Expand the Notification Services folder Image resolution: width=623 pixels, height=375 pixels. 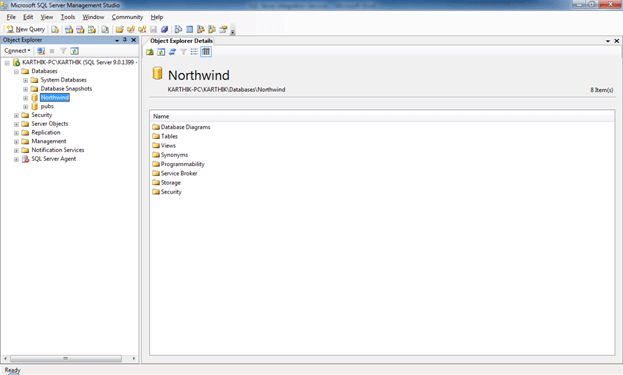(16, 151)
